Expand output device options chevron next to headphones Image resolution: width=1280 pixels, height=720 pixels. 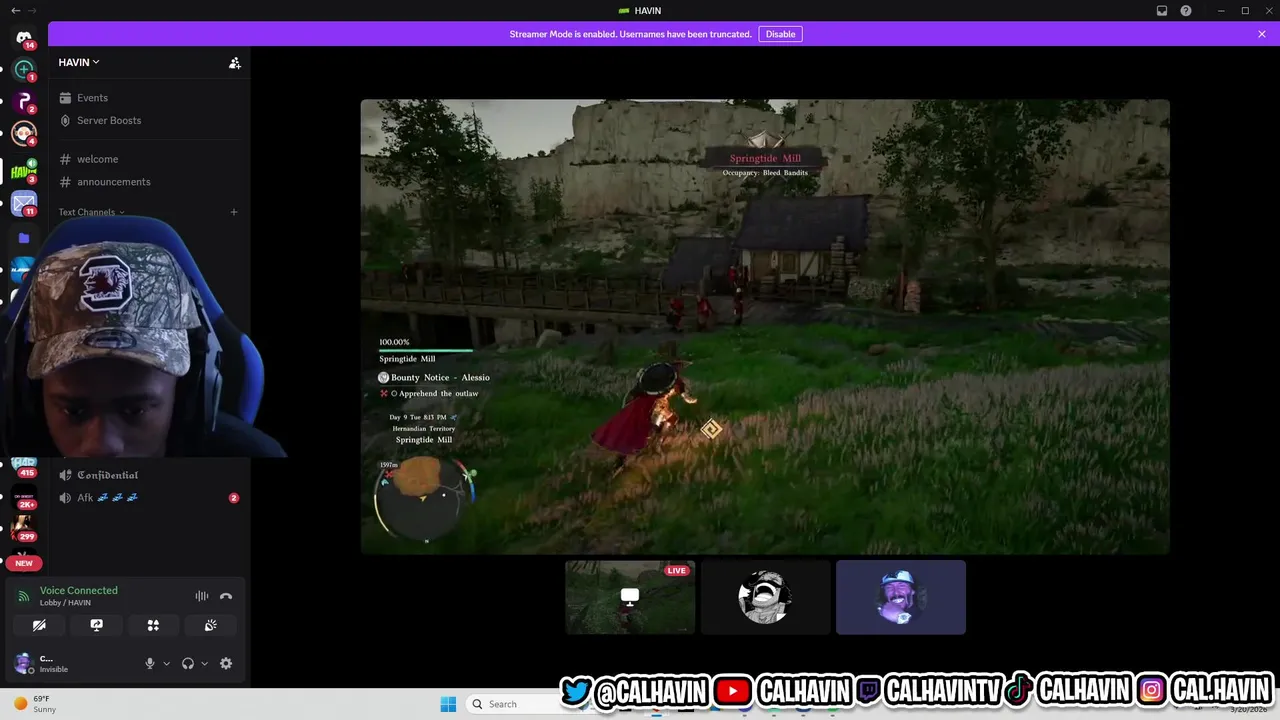click(x=204, y=663)
